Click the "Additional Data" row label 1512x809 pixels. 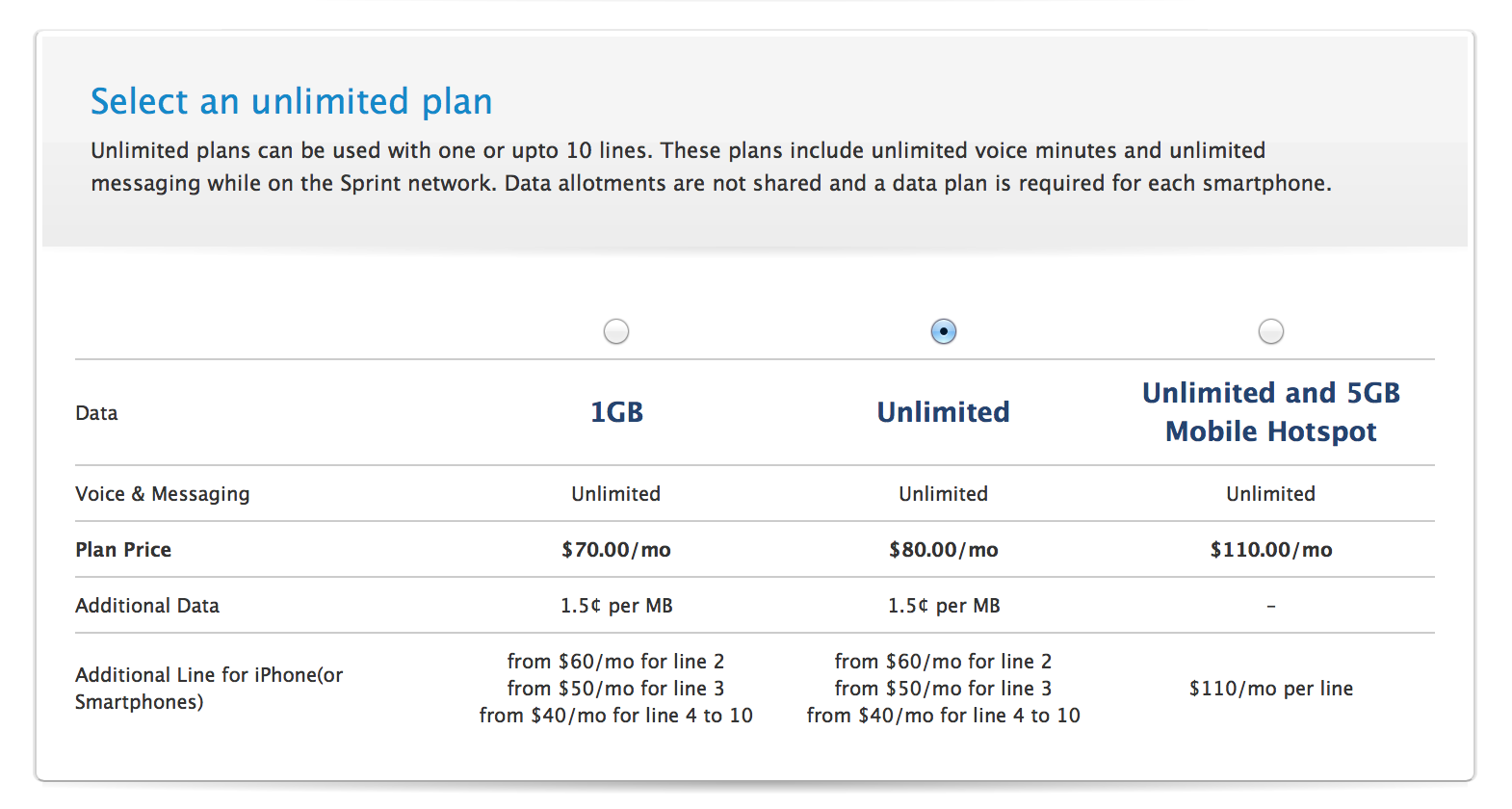tap(147, 606)
